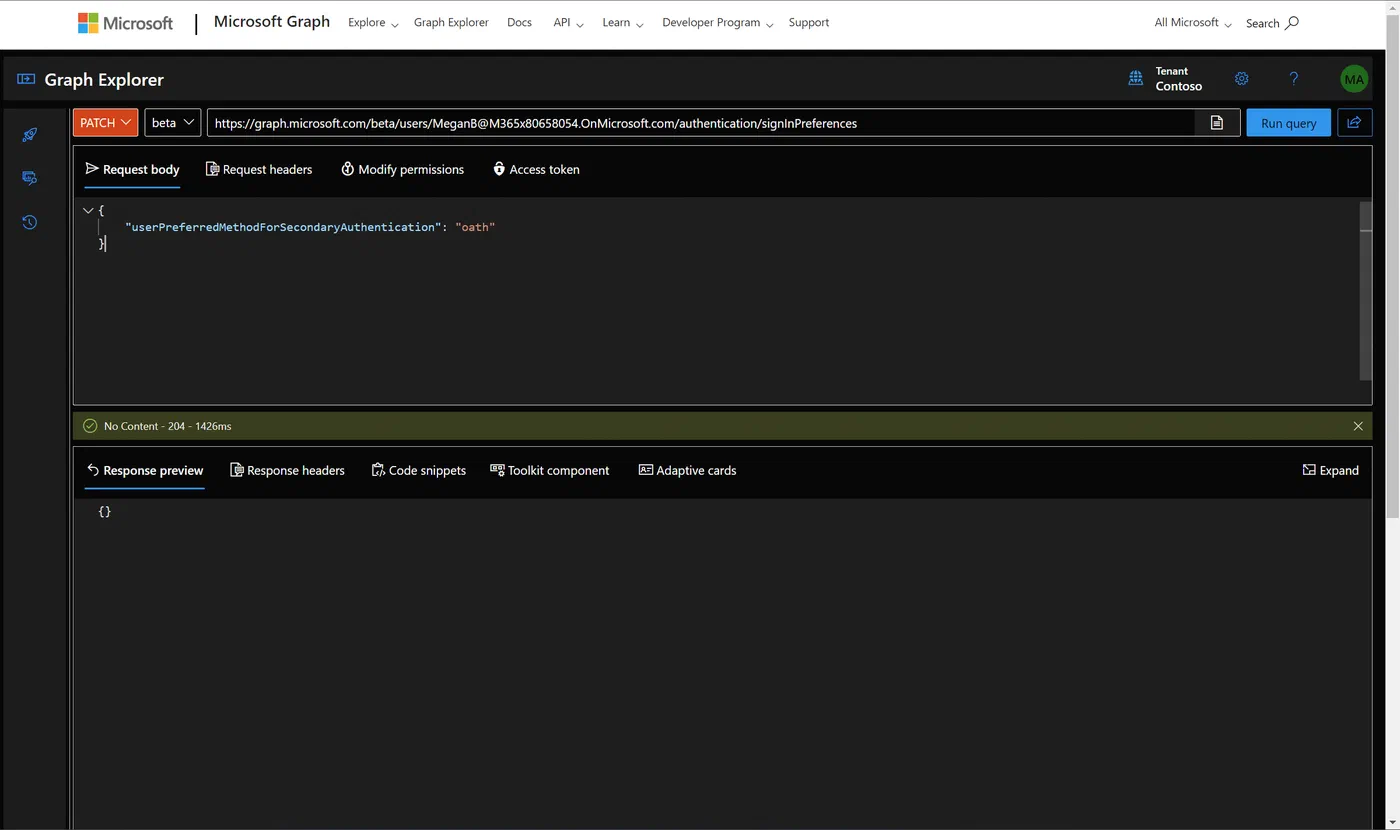Click the Microsoft Graph title link
This screenshot has width=1400, height=830.
coord(272,21)
